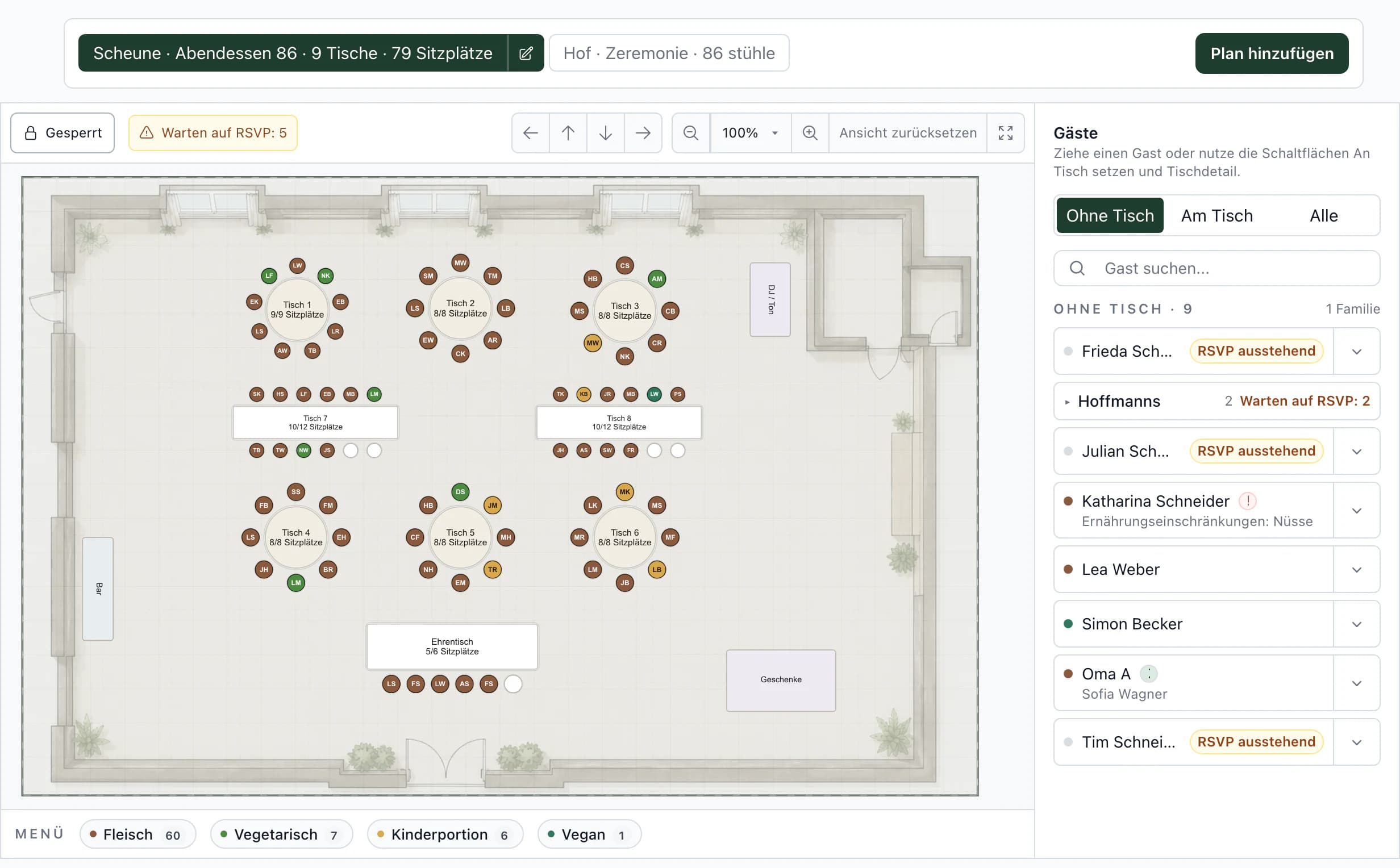Click Ansicht zurücksetzen button
Image resolution: width=1400 pixels, height=868 pixels.
[908, 133]
